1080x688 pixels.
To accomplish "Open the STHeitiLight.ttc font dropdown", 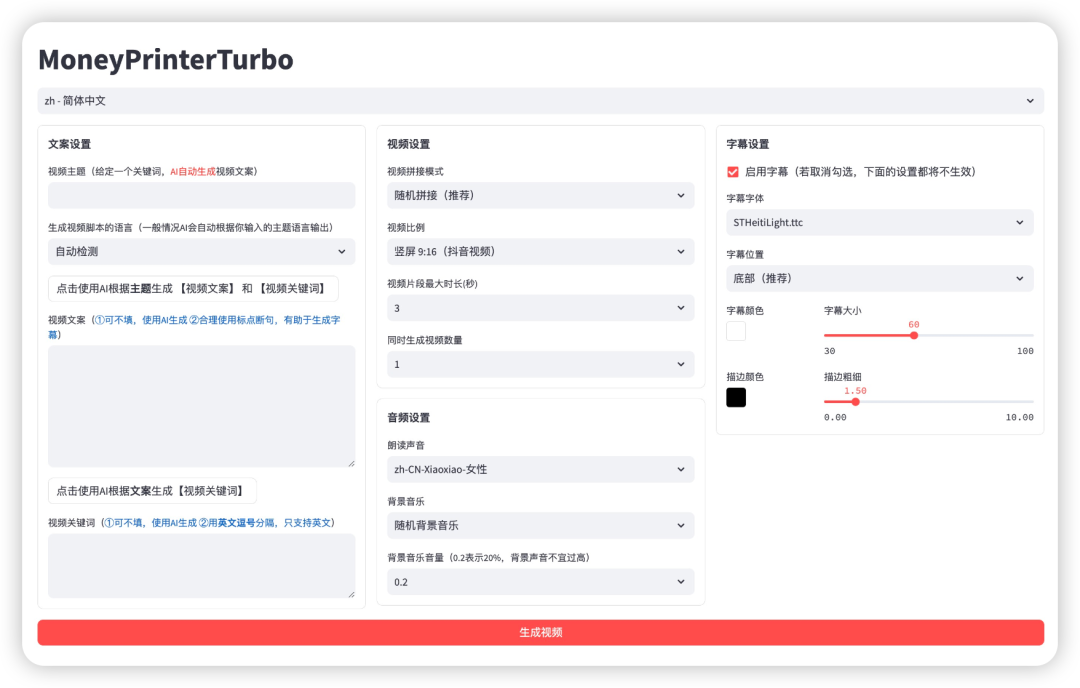I will [880, 222].
